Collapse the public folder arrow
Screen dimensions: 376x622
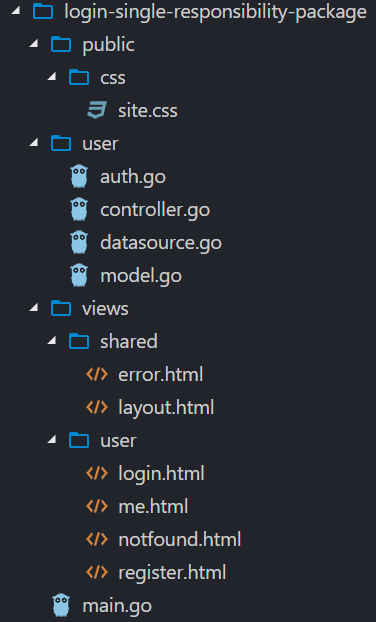point(34,44)
